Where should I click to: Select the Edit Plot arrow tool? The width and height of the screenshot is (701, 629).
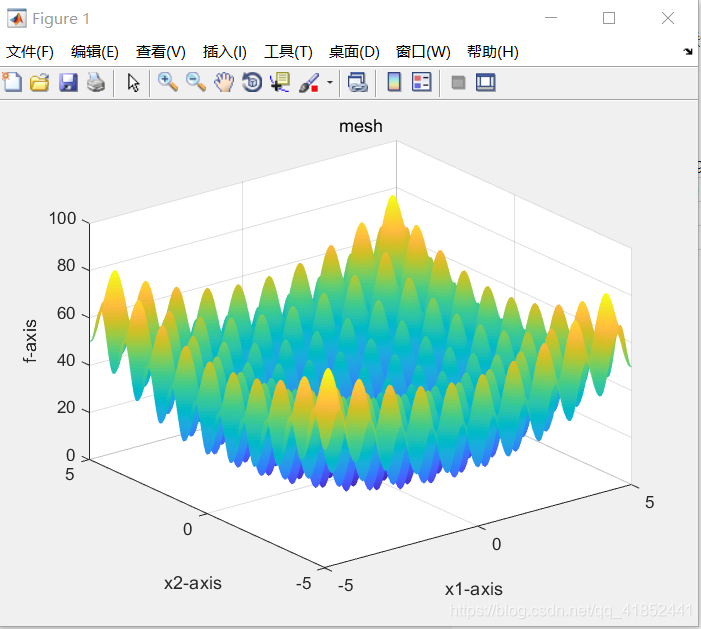click(133, 83)
